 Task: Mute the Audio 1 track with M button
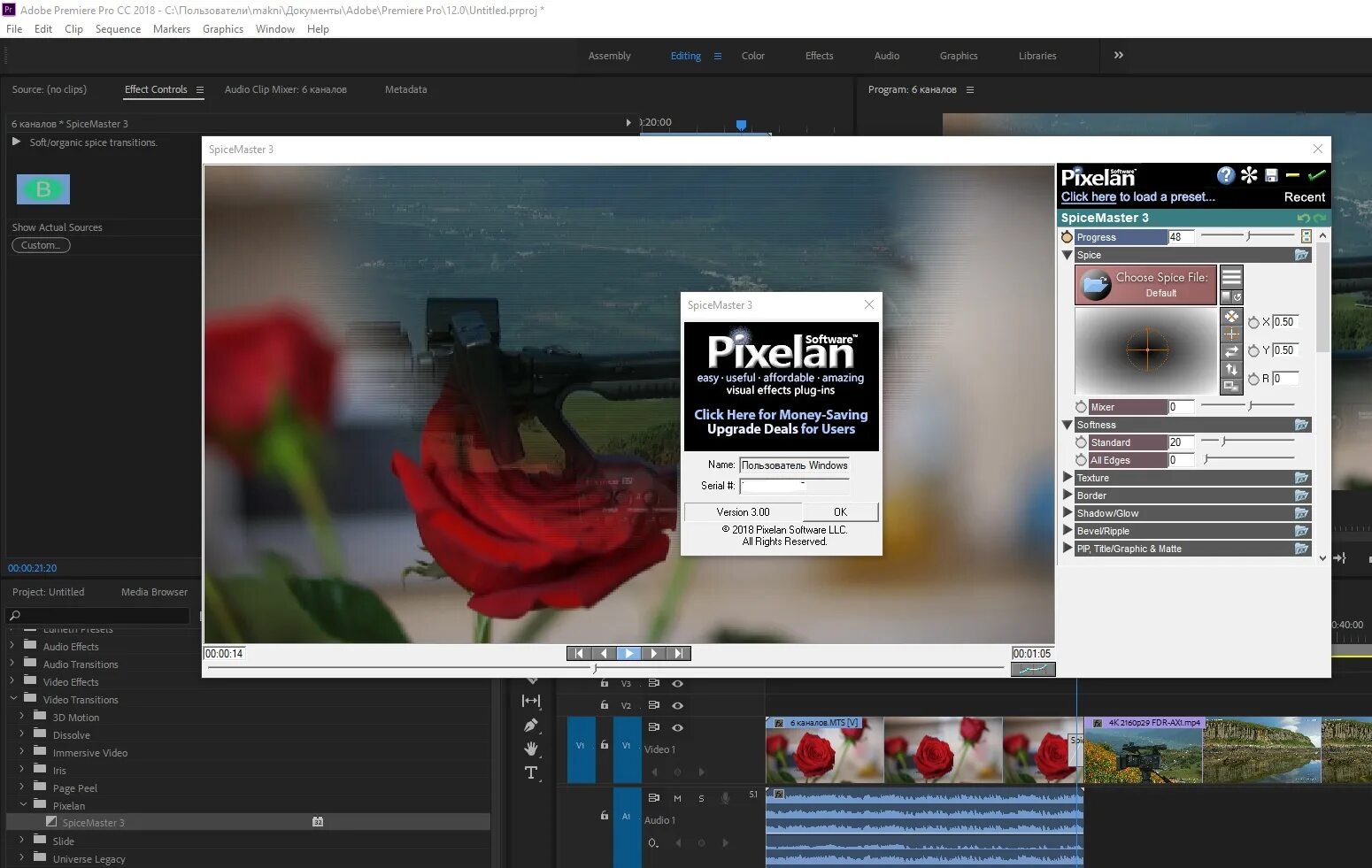click(677, 798)
